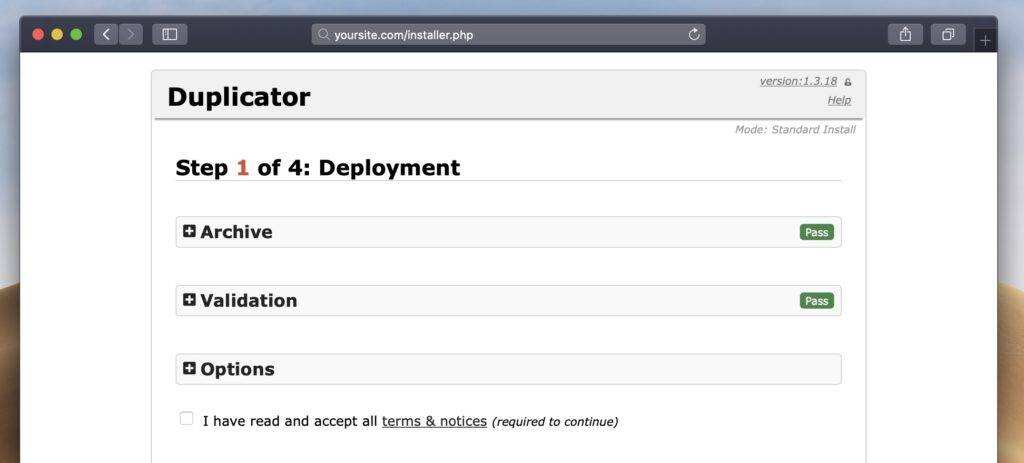
Task: Enter full screen with green window button
Action: point(76,35)
